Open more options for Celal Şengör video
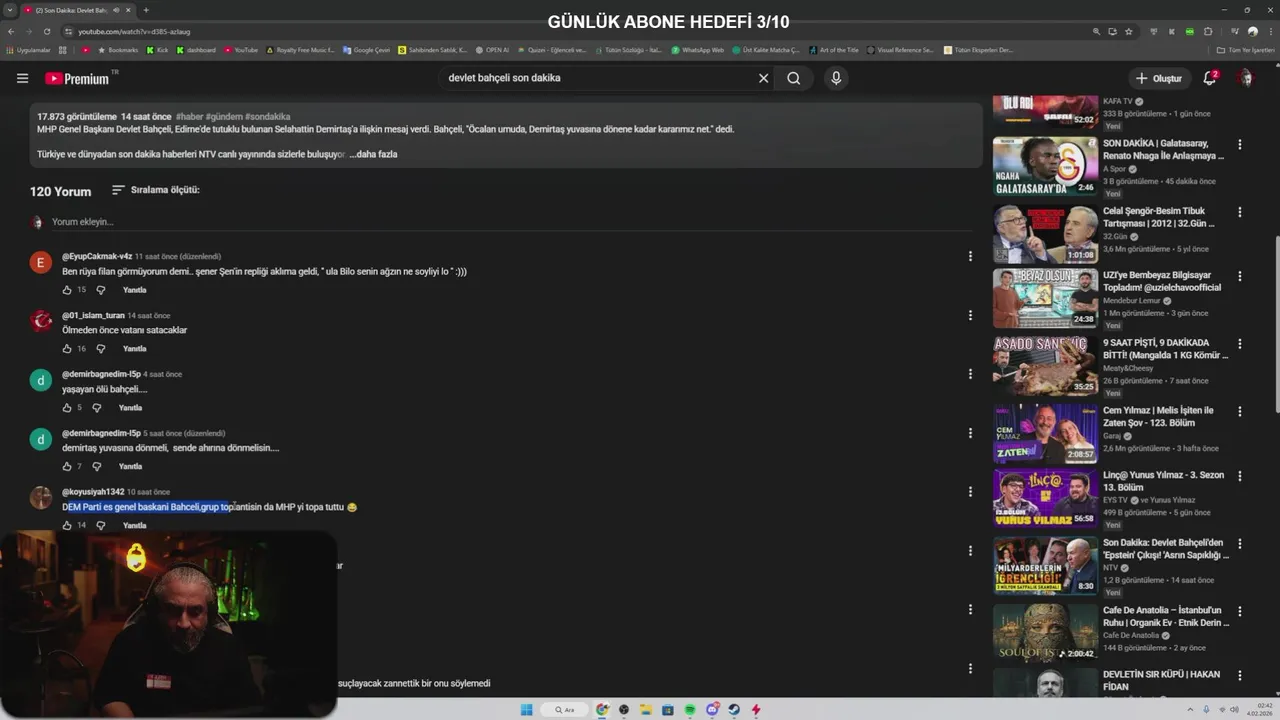The height and width of the screenshot is (720, 1280). (x=1240, y=212)
